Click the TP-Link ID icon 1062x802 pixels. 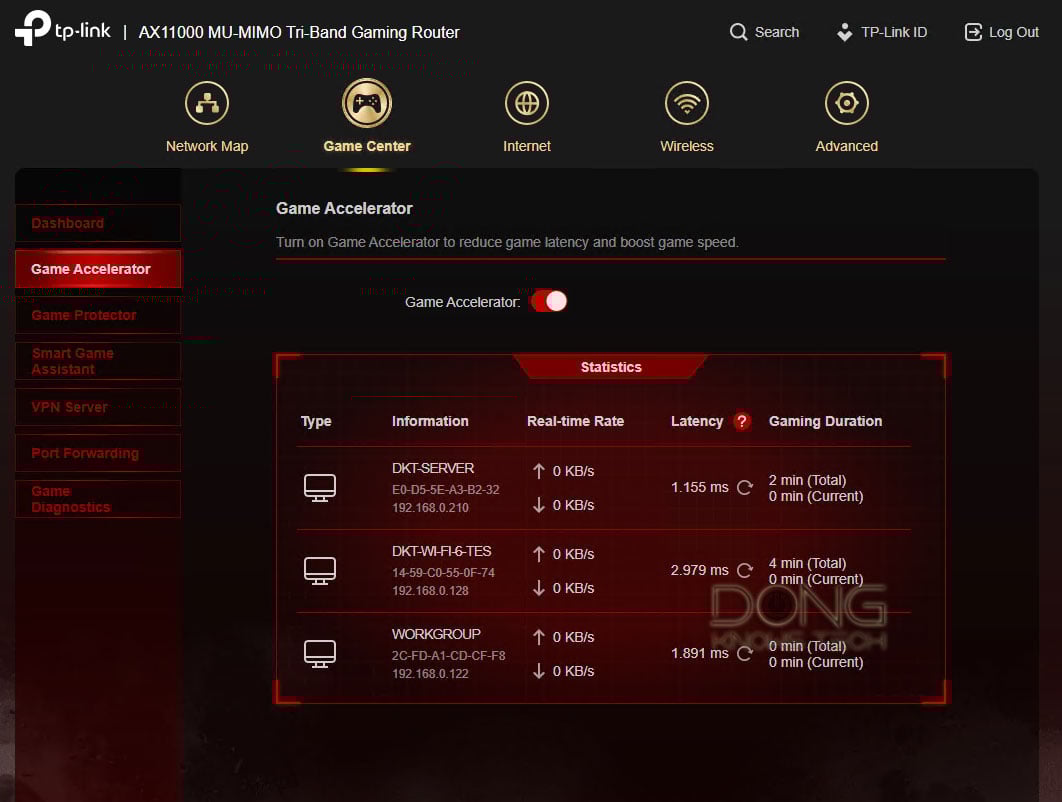tap(845, 32)
